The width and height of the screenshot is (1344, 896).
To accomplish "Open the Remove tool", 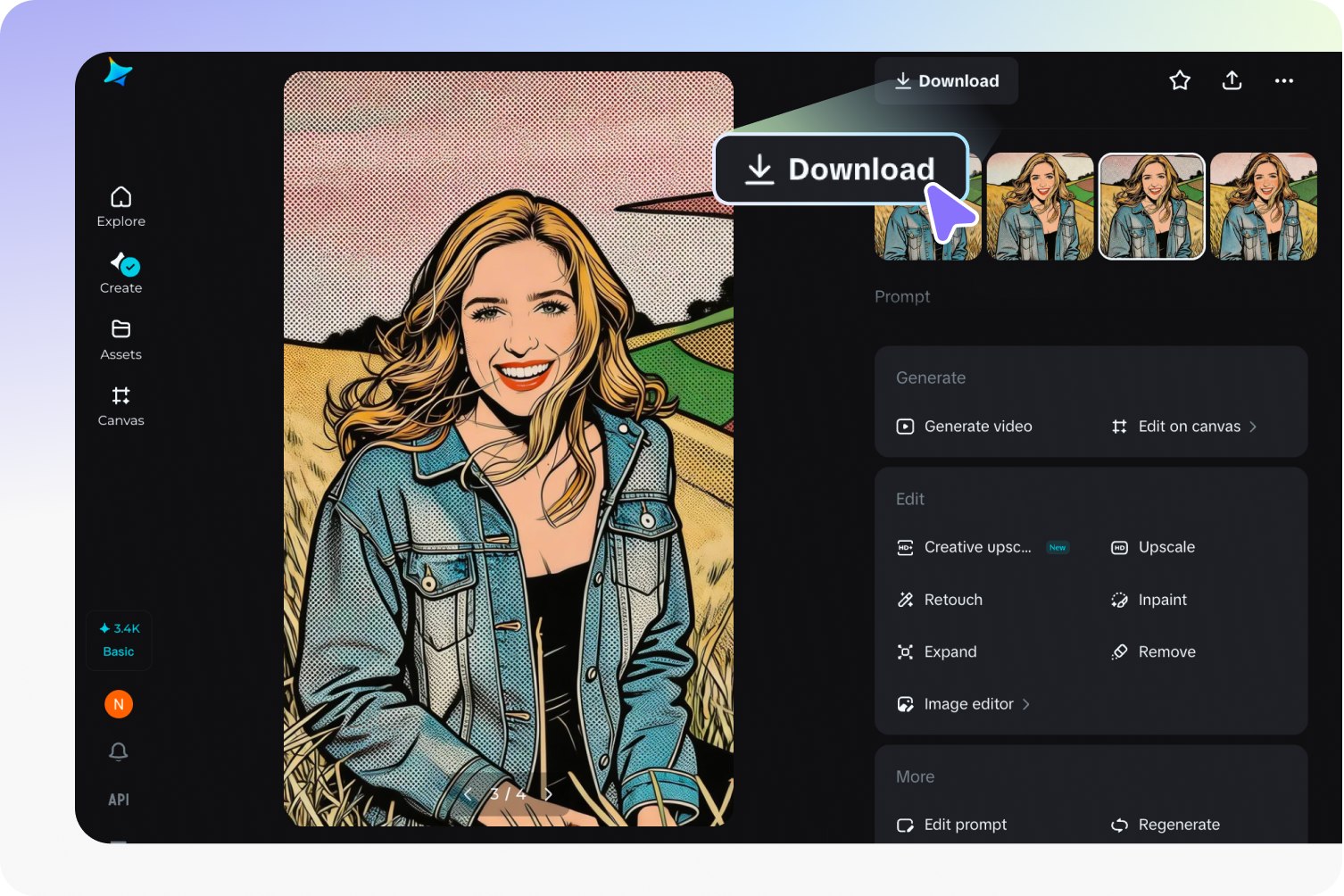I will (1166, 651).
